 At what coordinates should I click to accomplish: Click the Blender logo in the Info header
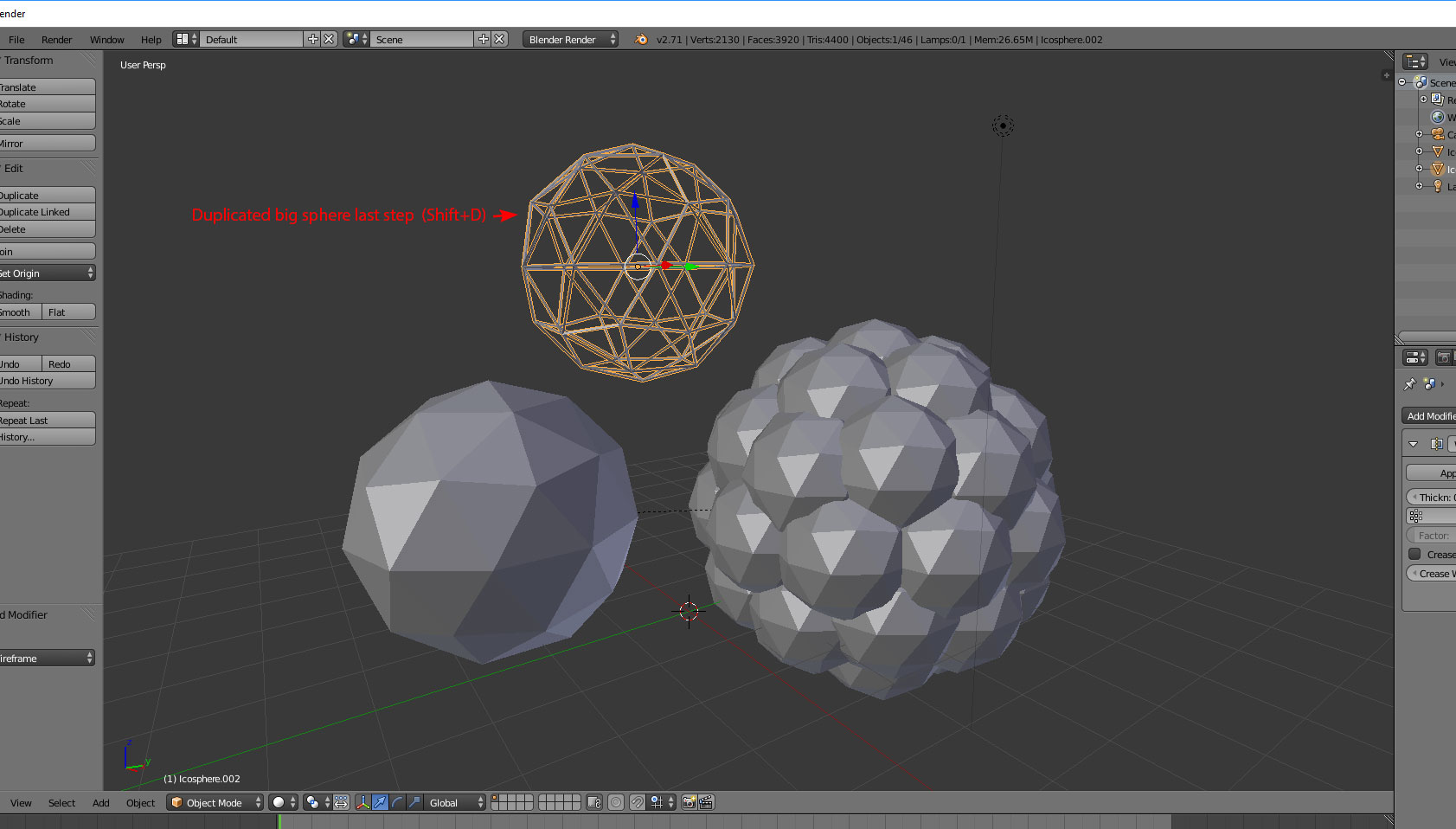[640, 39]
